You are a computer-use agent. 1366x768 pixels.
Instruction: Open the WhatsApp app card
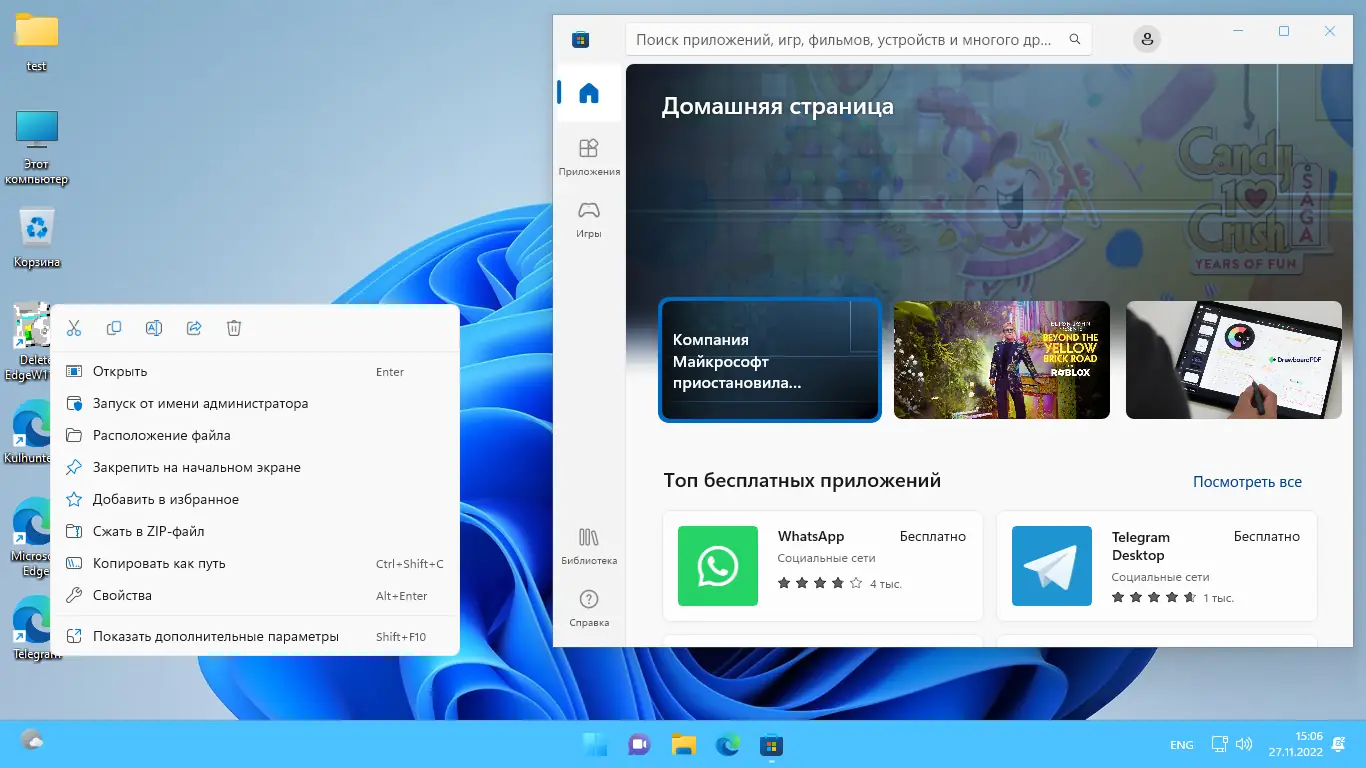pos(822,566)
